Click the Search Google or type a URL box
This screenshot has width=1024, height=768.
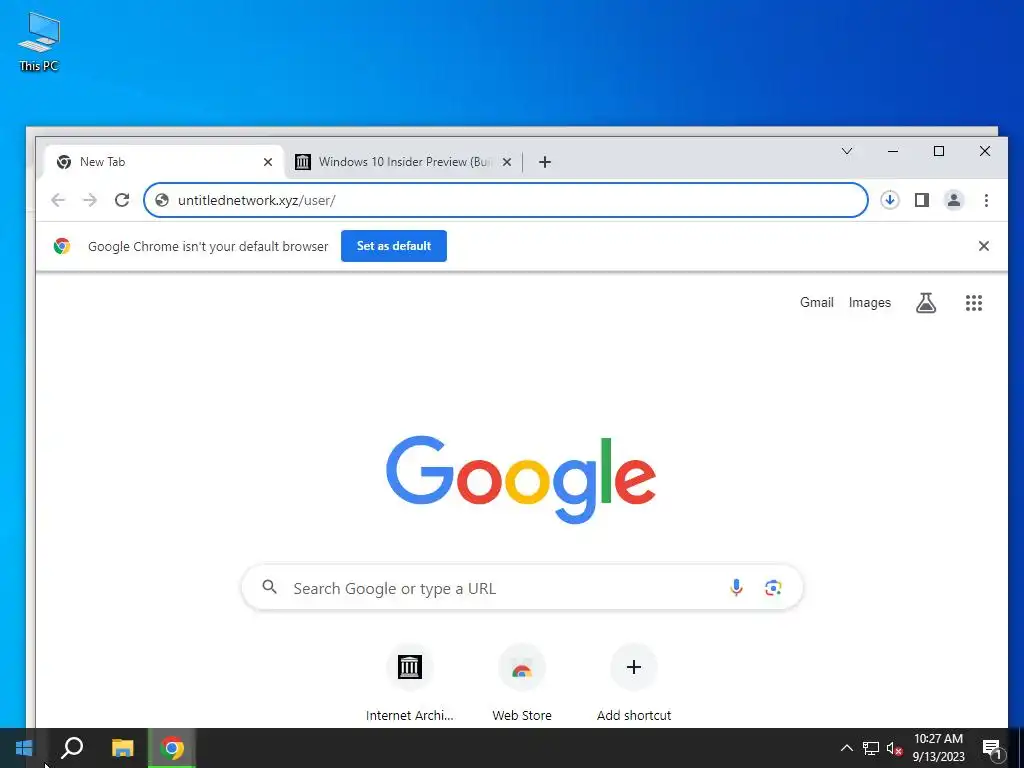coord(522,587)
